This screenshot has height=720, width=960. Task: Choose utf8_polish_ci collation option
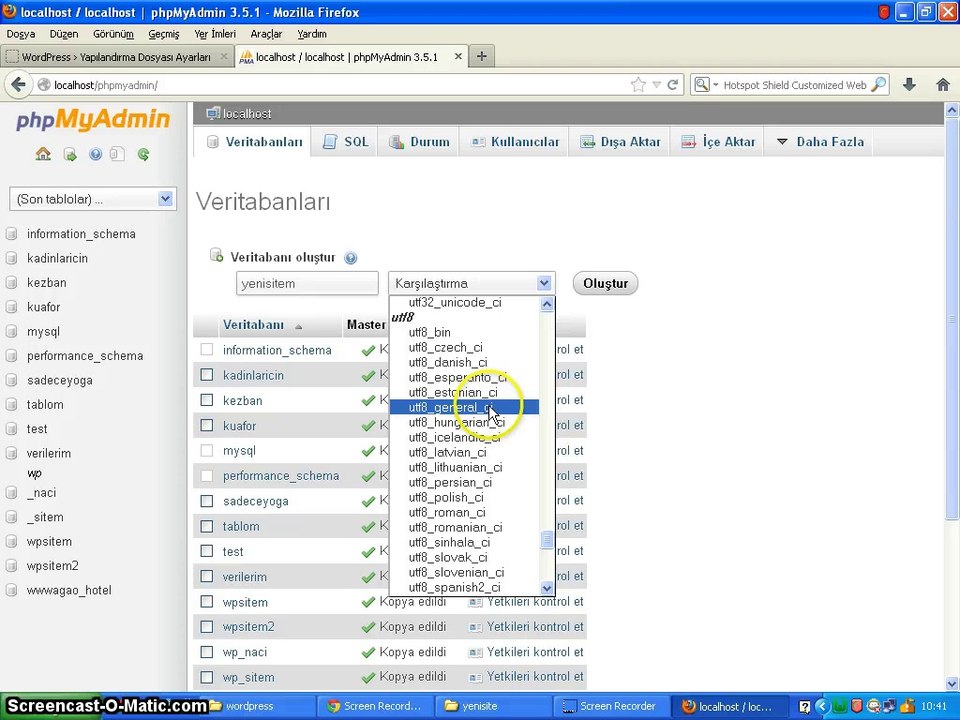tap(464, 497)
